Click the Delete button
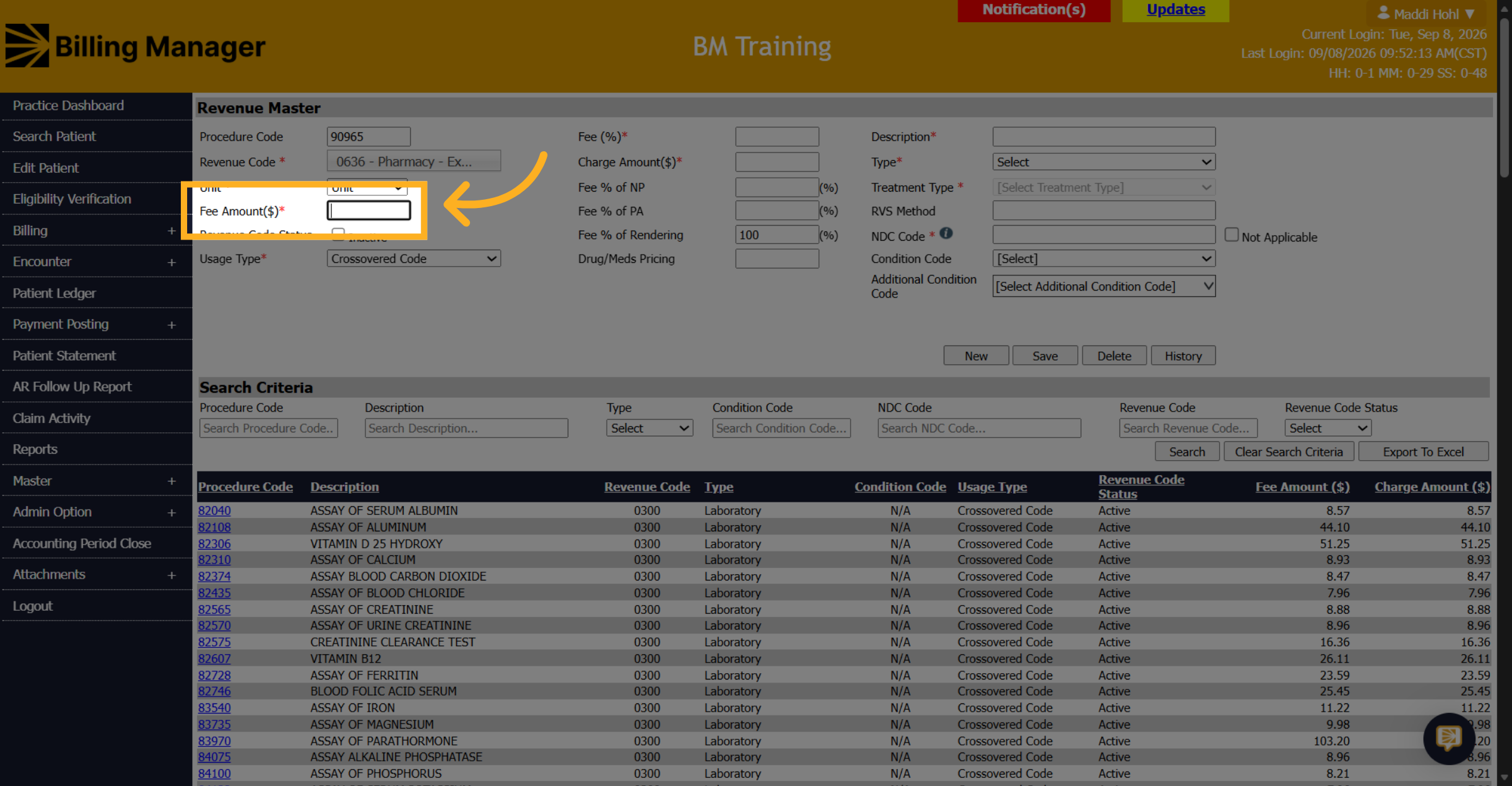 1114,356
